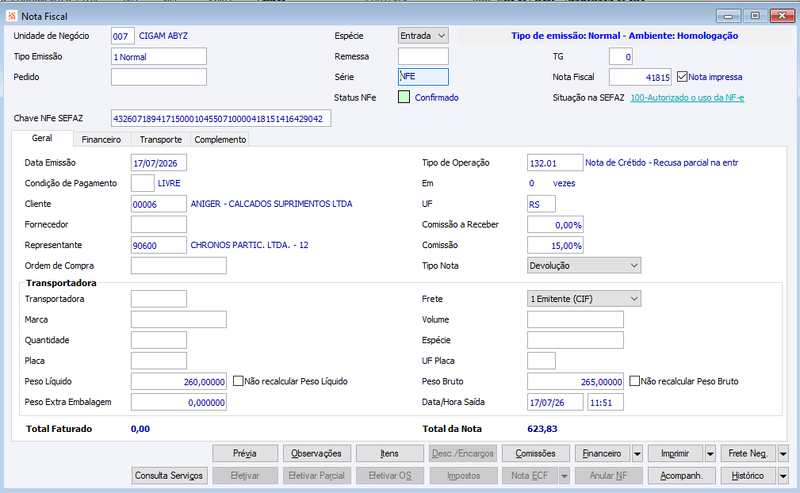Expand the Frete Neg. dropdown arrow
This screenshot has height=493, width=800.
pos(783,453)
